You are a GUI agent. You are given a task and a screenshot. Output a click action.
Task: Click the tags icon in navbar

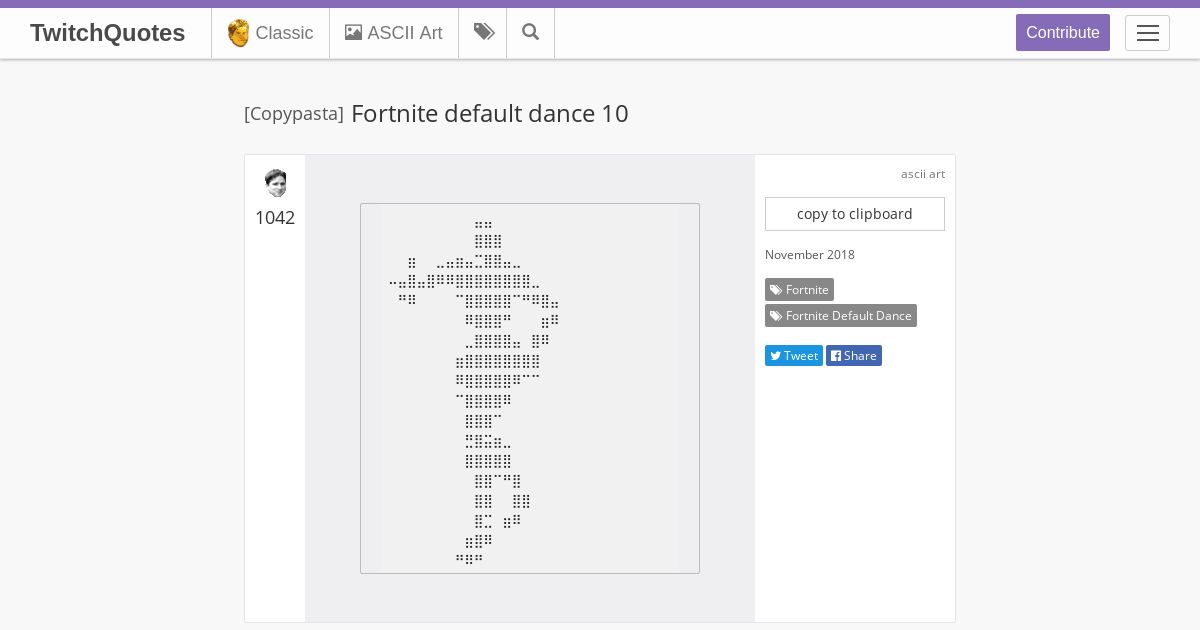click(x=483, y=33)
